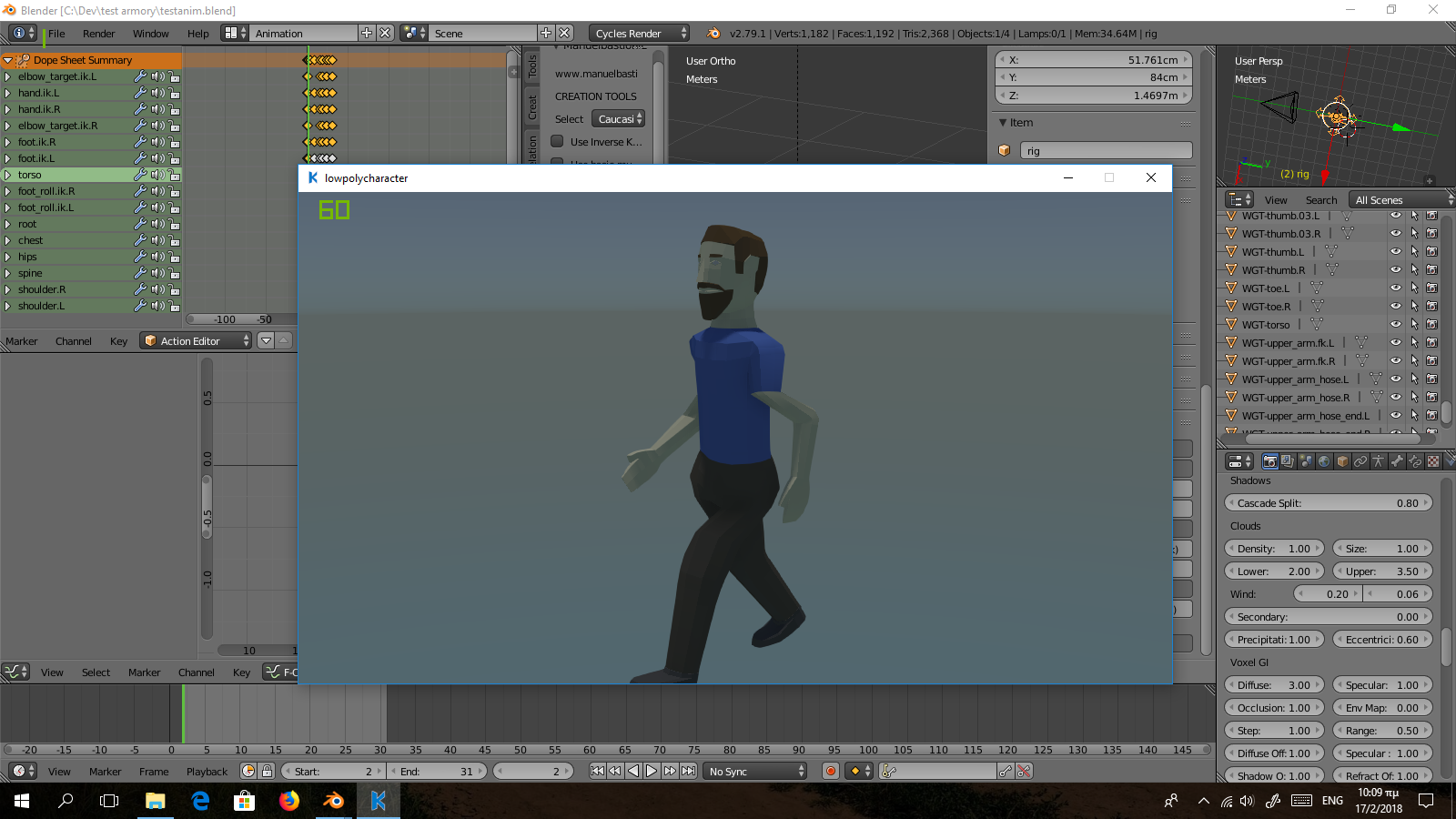Click the rig object name field
The image size is (1456, 819).
click(x=1106, y=150)
